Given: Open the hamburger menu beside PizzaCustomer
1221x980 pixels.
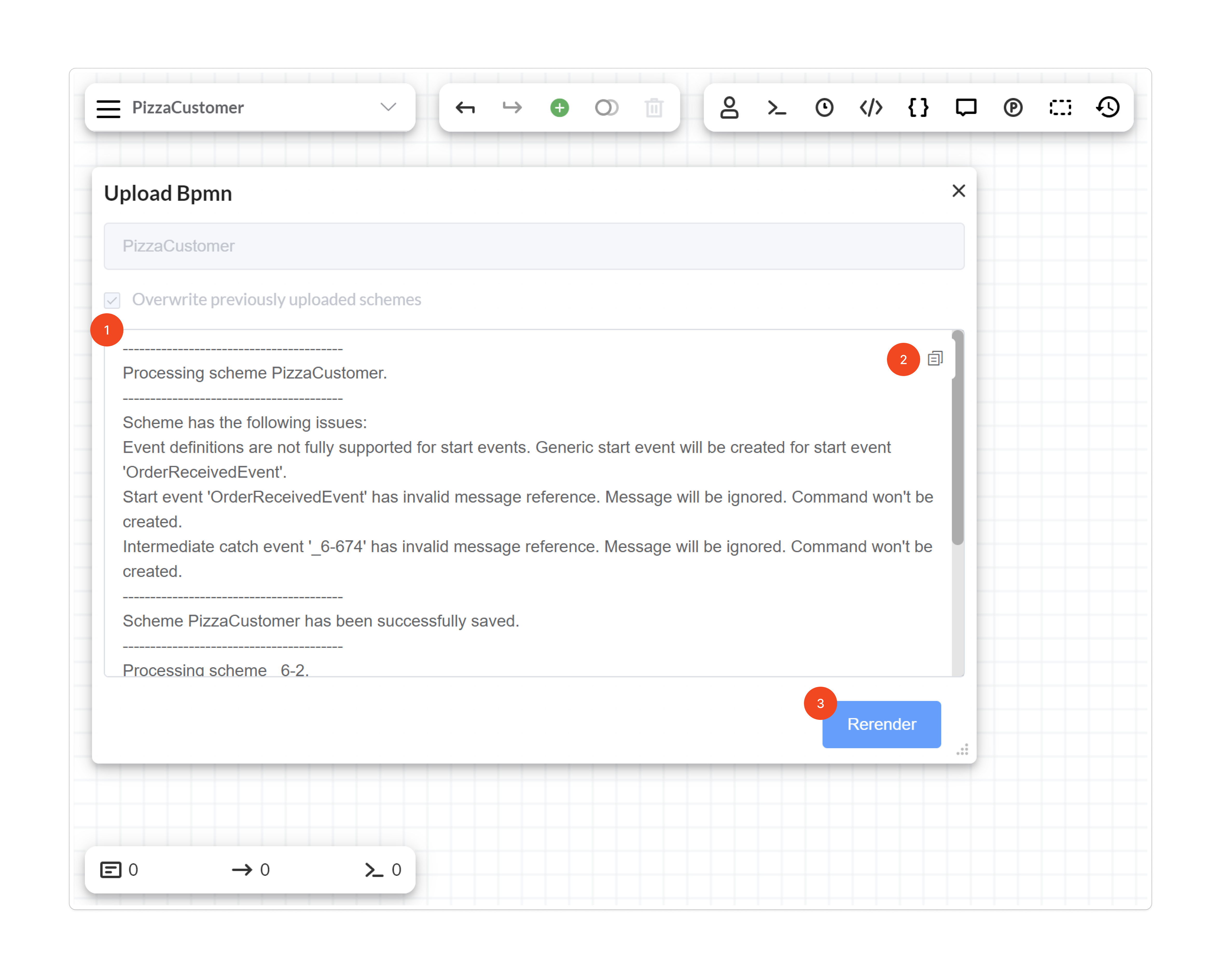Looking at the screenshot, I should pos(108,108).
